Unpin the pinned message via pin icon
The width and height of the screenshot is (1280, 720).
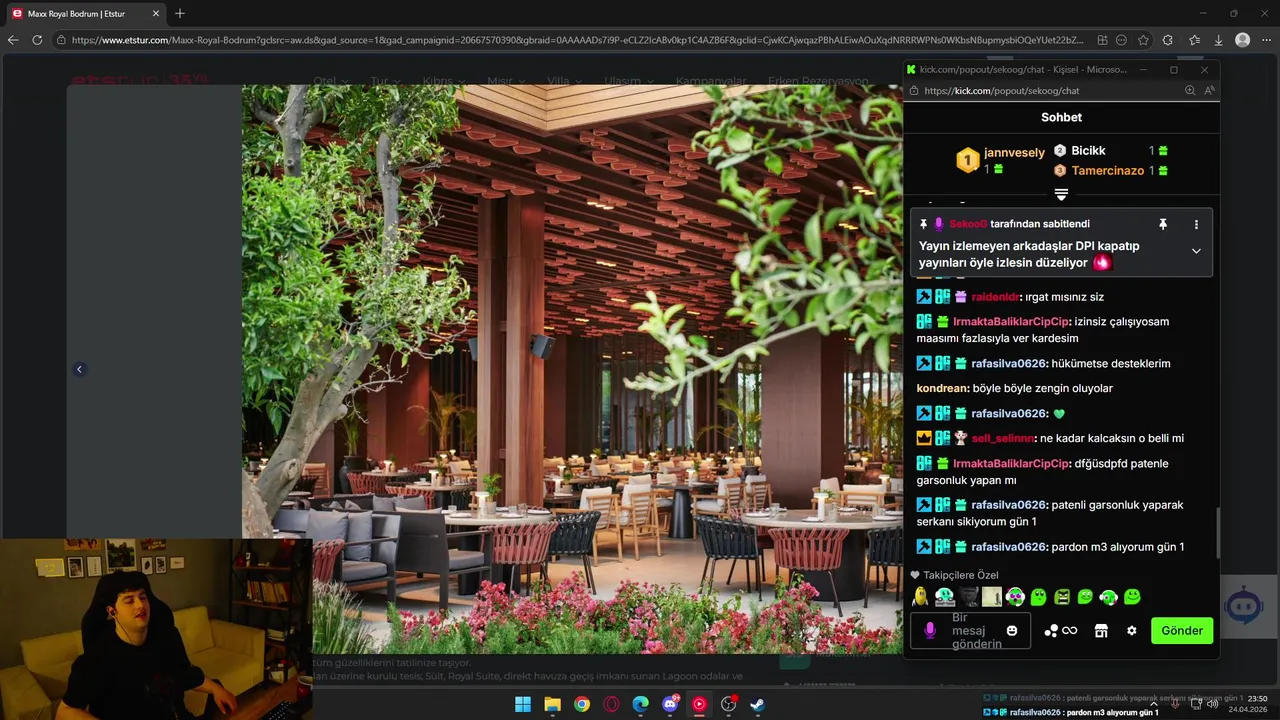pos(1163,224)
